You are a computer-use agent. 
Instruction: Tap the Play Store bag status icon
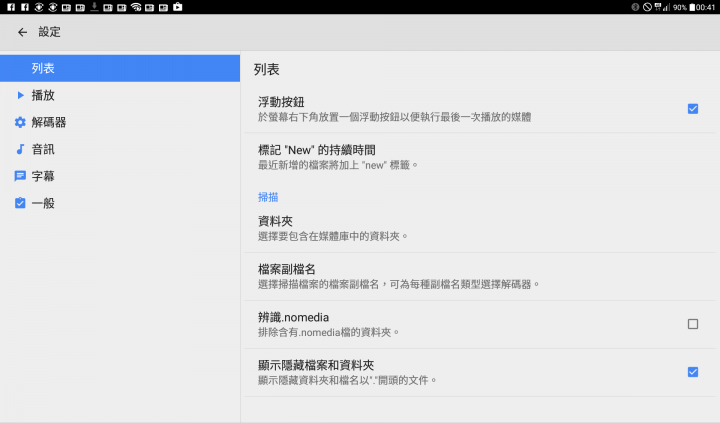pos(178,7)
